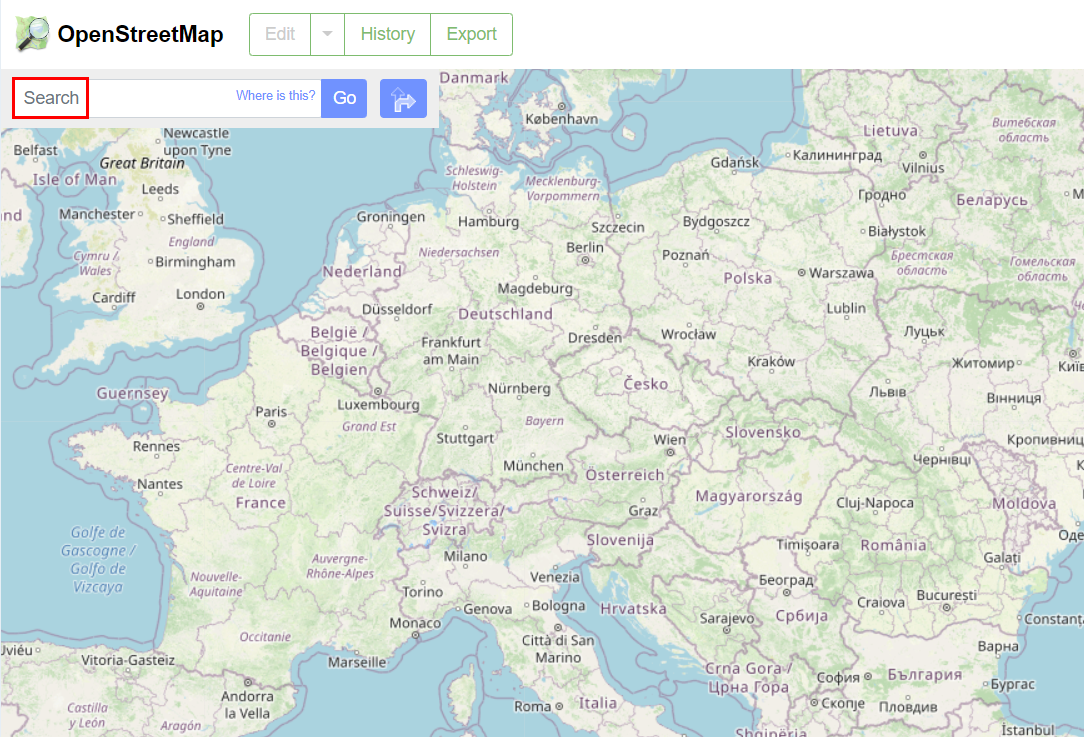Open directions using the routing arrow icon
Image resolution: width=1084 pixels, height=737 pixels.
point(403,98)
